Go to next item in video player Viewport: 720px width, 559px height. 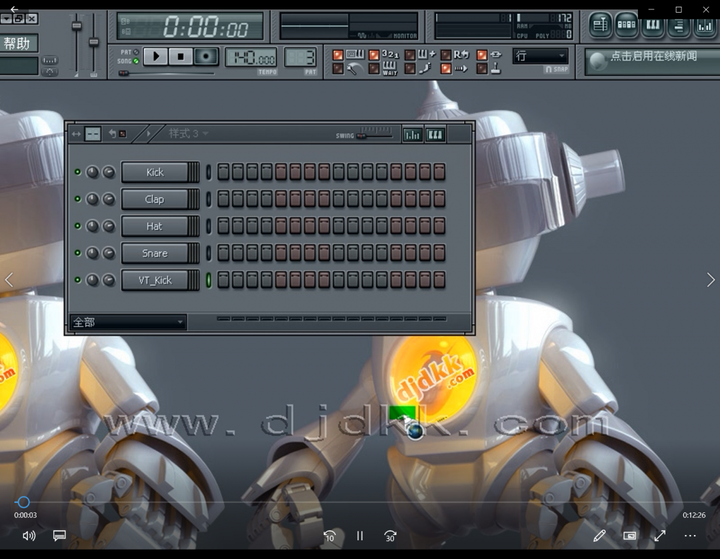tap(710, 280)
